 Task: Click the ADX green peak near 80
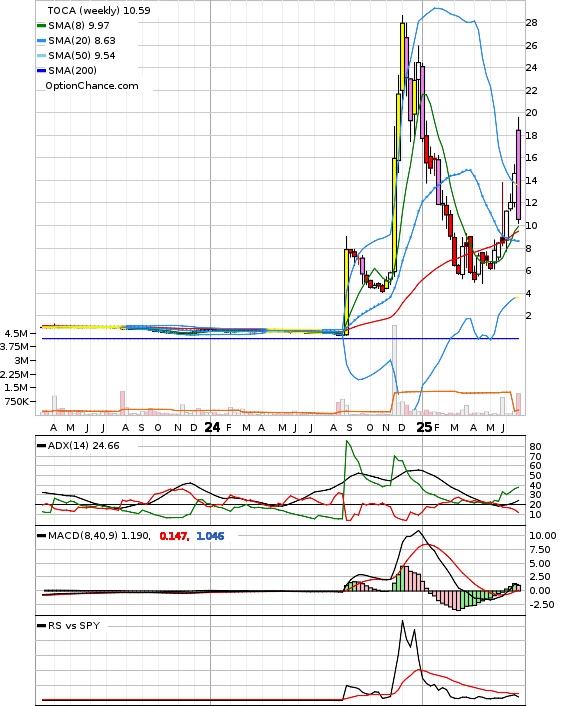[x=347, y=442]
